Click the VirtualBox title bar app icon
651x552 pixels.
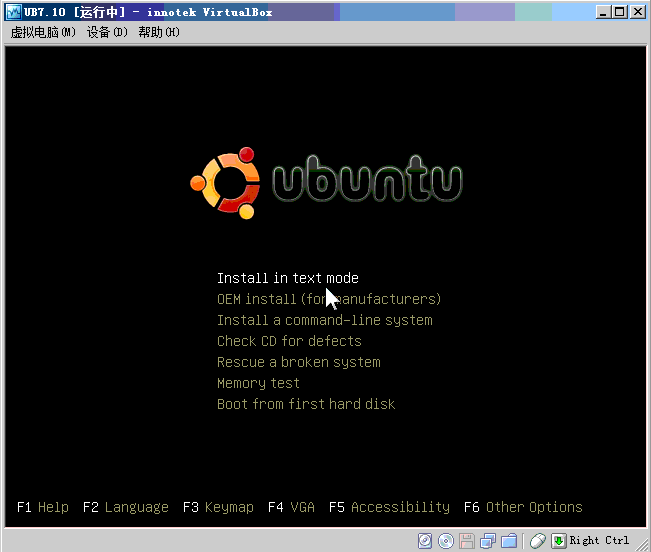pos(14,12)
